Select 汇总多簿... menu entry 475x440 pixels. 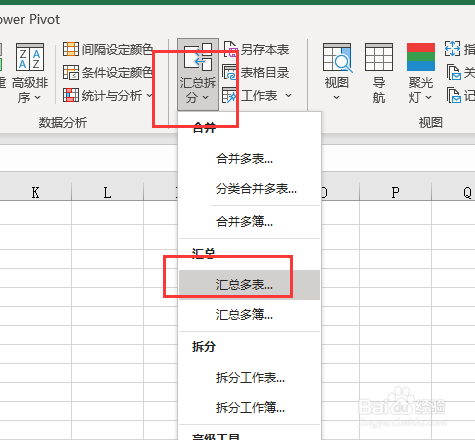249,314
